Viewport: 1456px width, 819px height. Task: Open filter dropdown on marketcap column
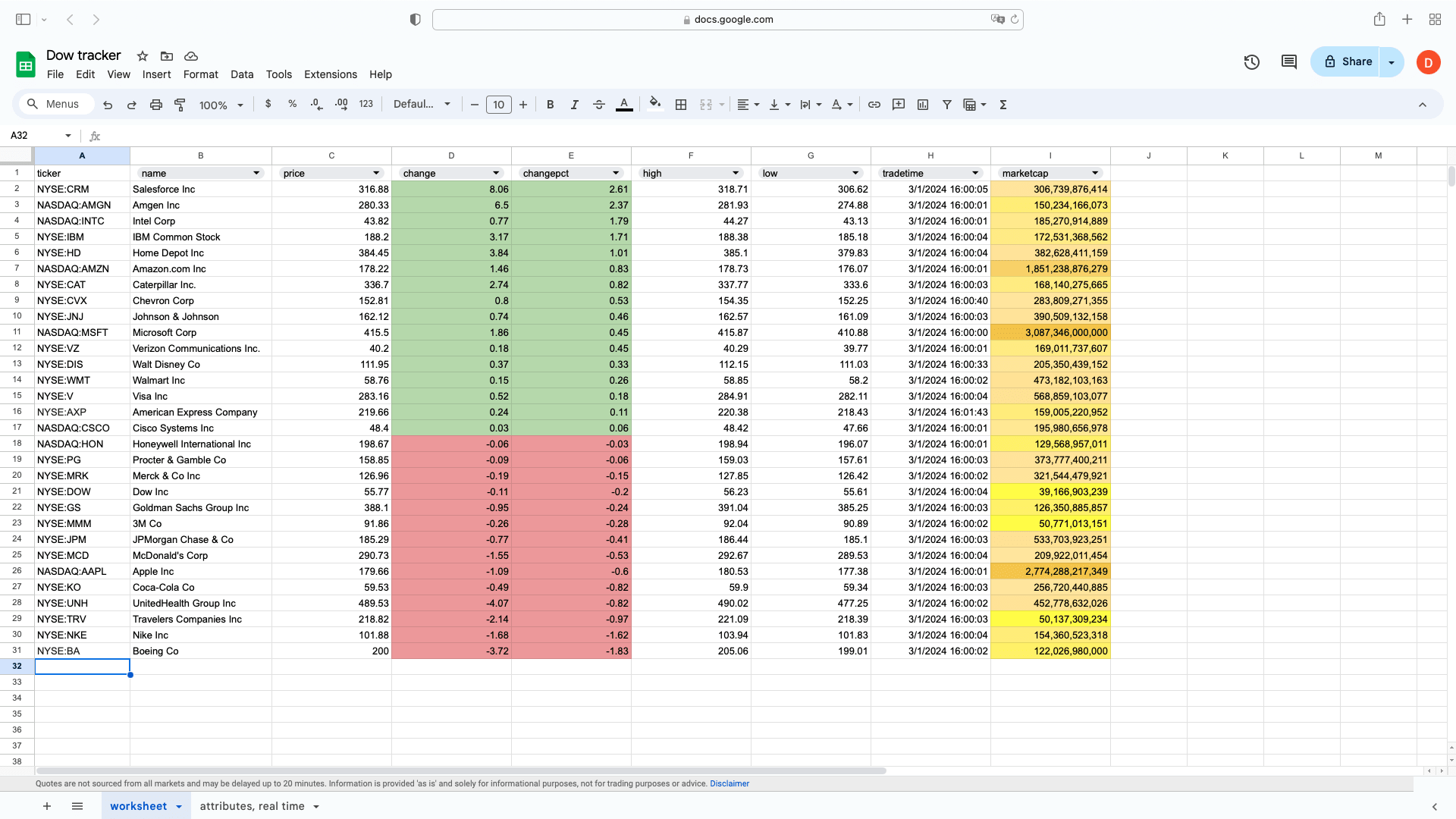[x=1095, y=173]
